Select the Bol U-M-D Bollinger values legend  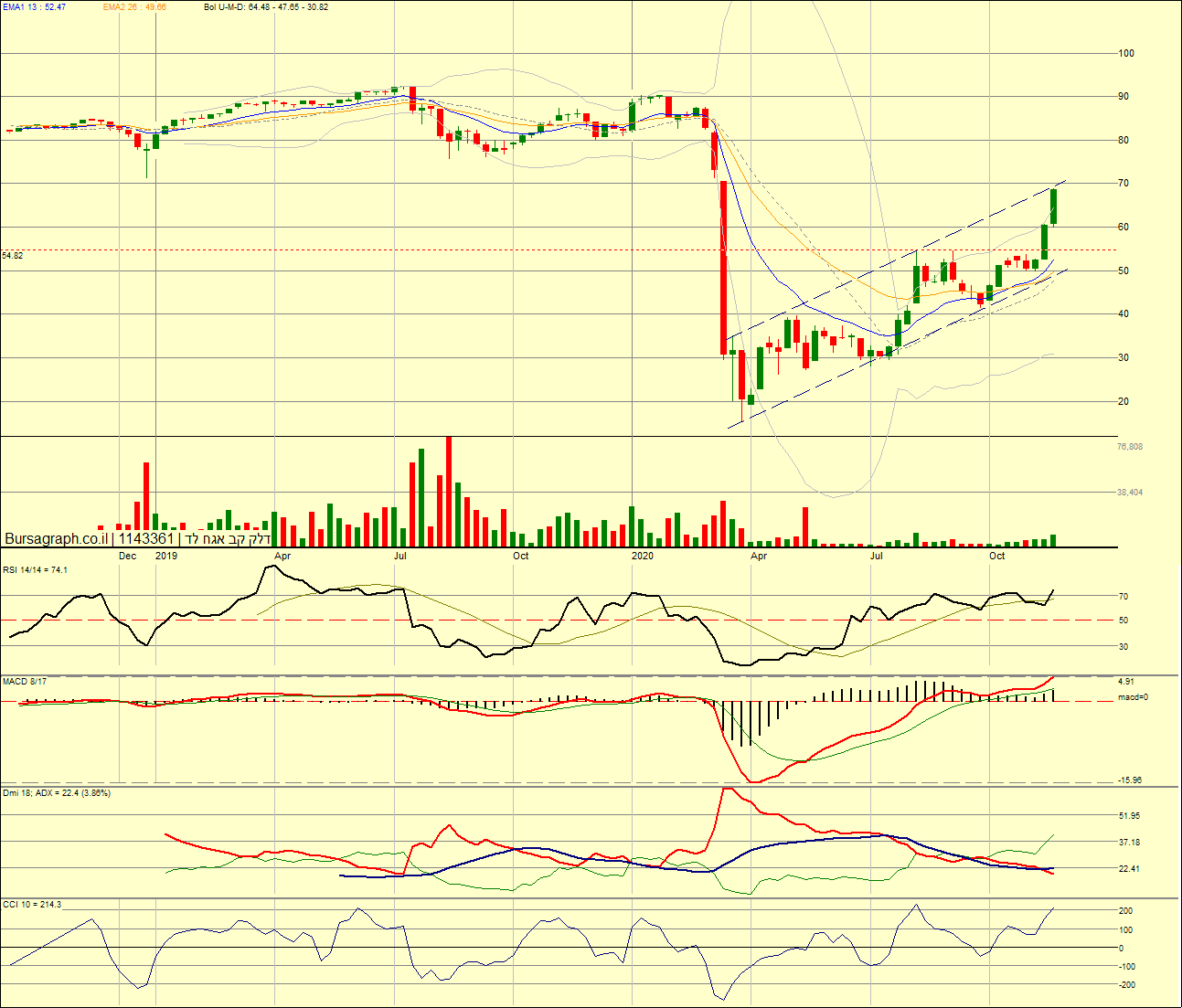click(x=266, y=7)
